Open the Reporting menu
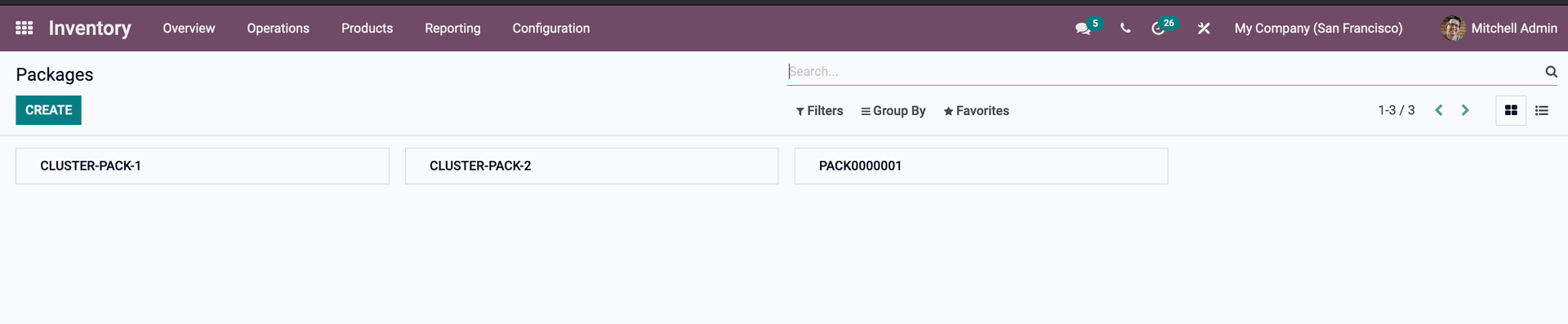This screenshot has width=1568, height=324. tap(452, 28)
